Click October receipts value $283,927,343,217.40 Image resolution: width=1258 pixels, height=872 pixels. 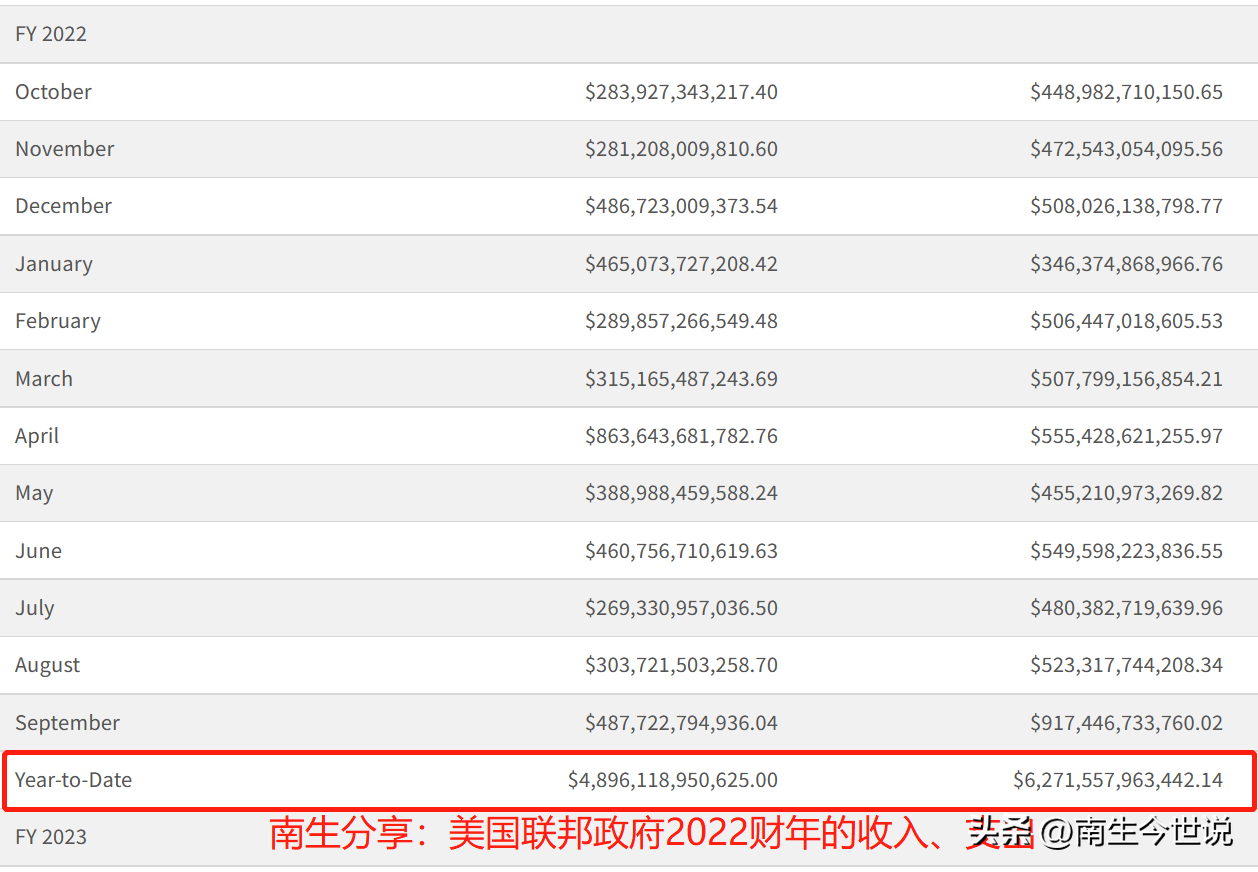(681, 92)
